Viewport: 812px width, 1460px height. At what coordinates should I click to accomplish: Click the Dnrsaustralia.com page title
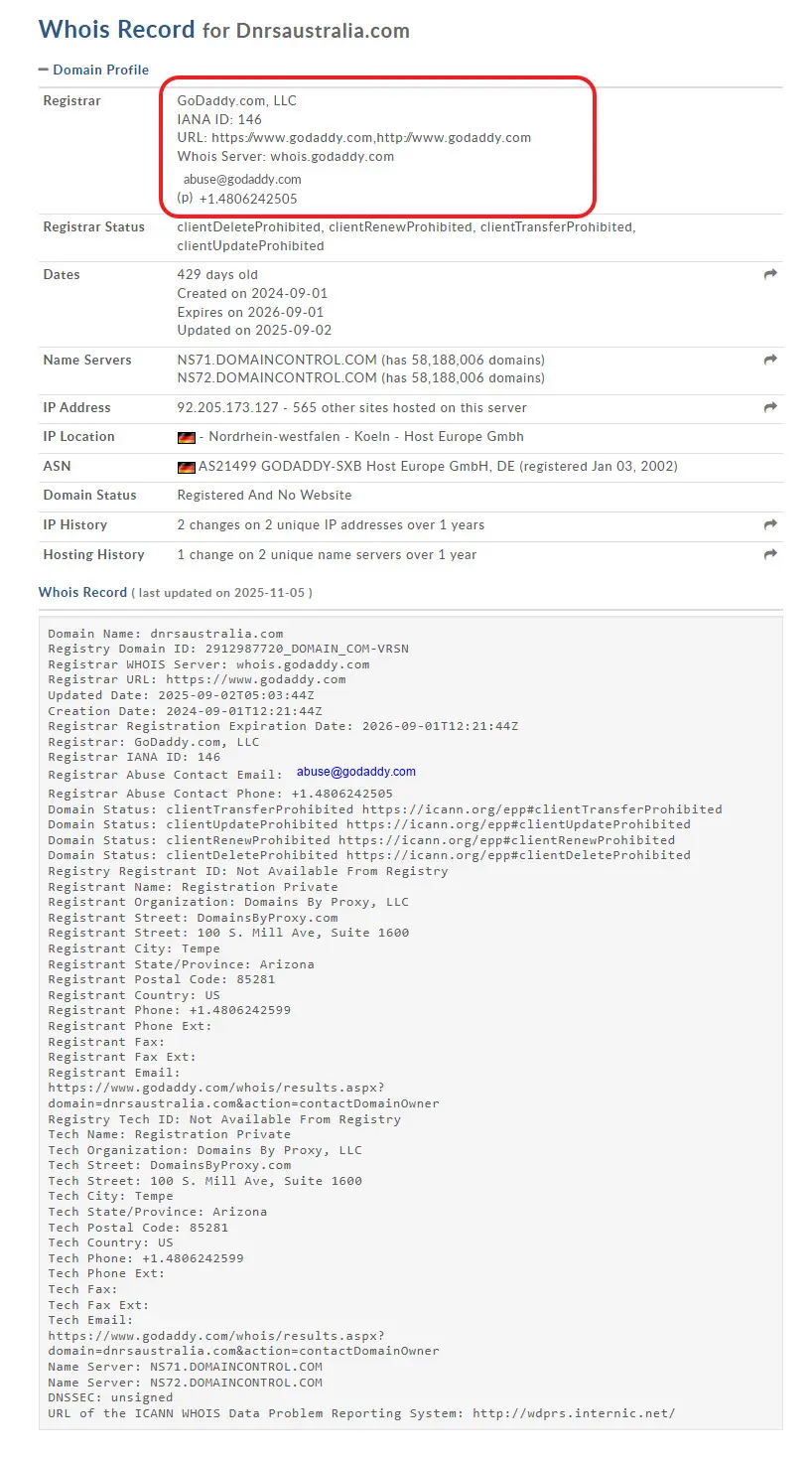point(322,31)
